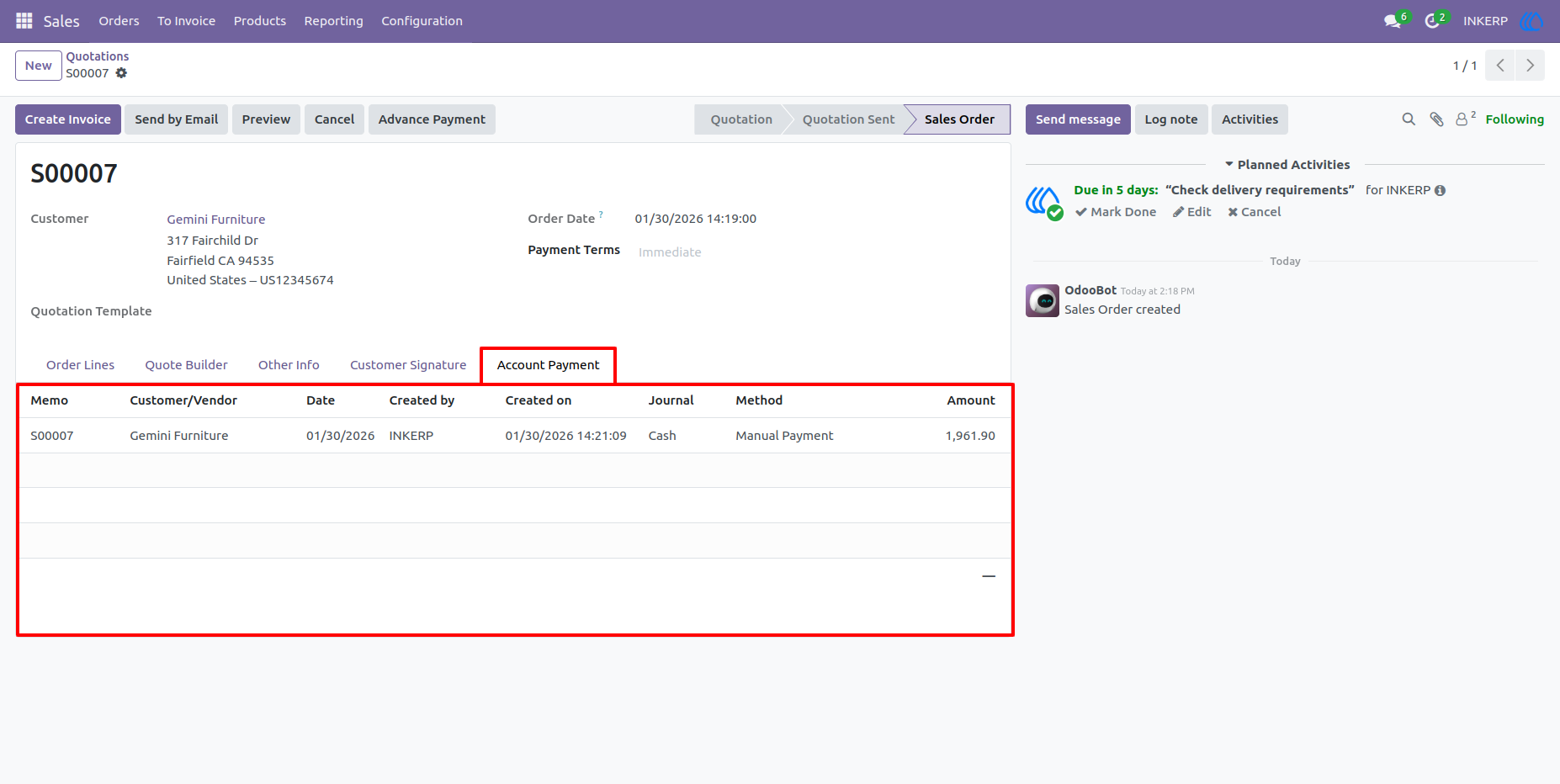The height and width of the screenshot is (784, 1560).
Task: Switch to the Other Info tab
Action: pyautogui.click(x=289, y=365)
